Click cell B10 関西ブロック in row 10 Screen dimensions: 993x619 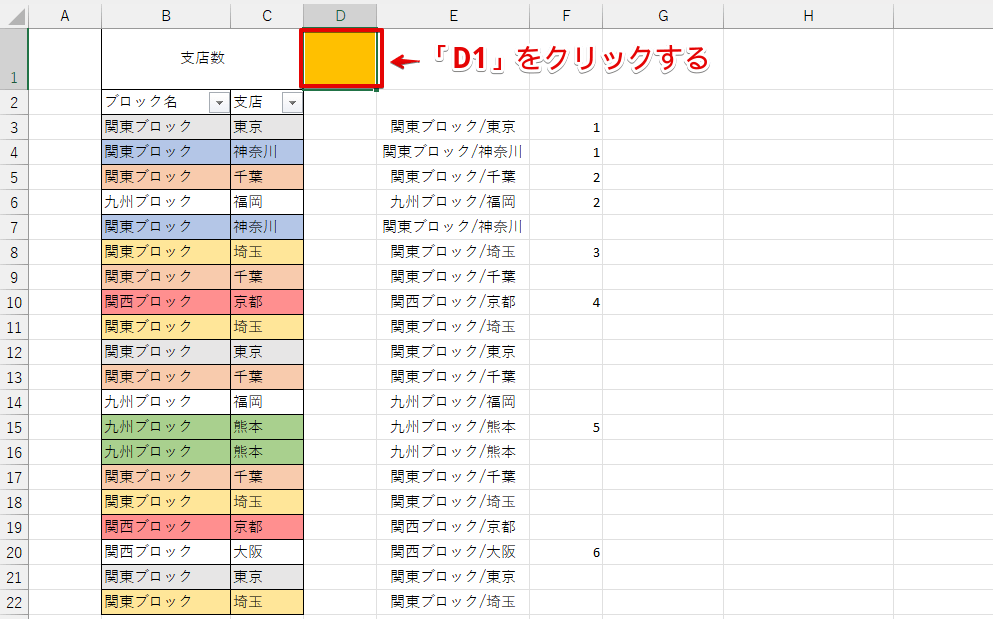[x=166, y=302]
